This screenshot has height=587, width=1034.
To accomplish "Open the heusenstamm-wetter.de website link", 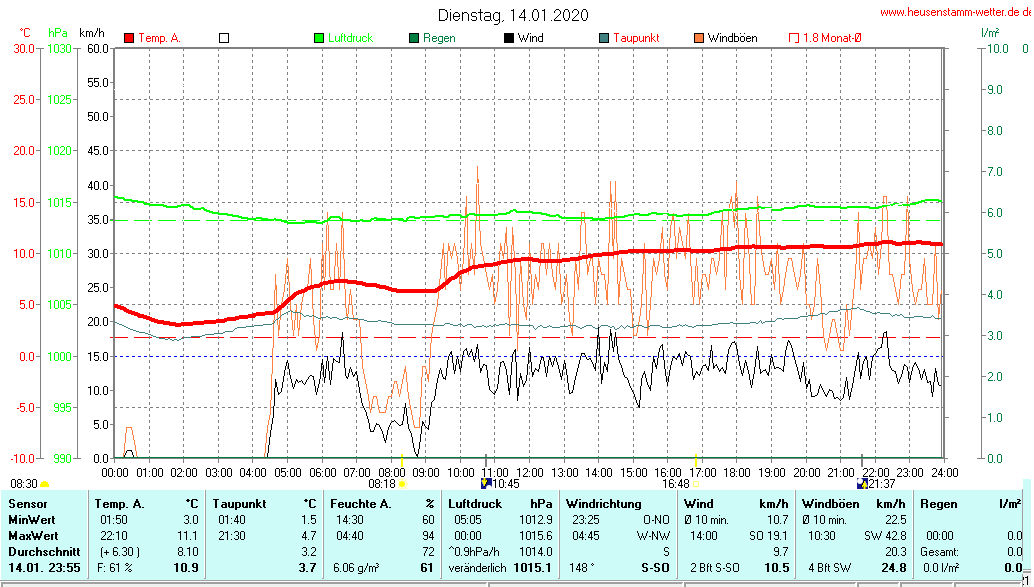I will [954, 12].
